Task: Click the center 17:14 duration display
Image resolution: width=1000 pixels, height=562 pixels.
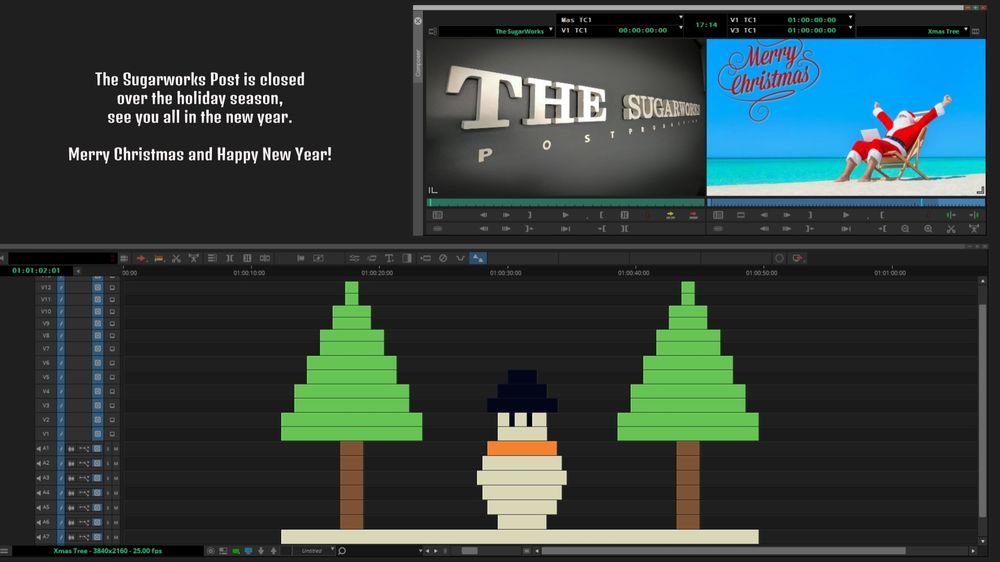Action: tap(706, 25)
